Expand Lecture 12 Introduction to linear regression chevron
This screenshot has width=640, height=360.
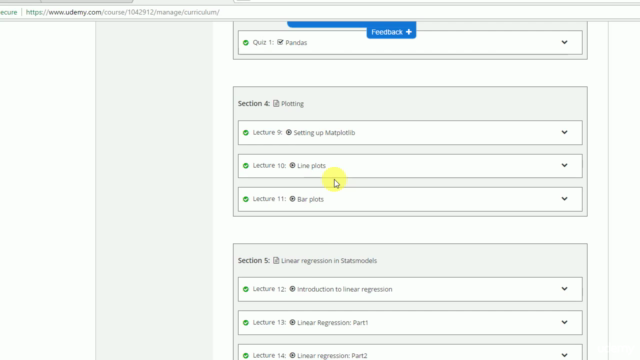tap(564, 289)
